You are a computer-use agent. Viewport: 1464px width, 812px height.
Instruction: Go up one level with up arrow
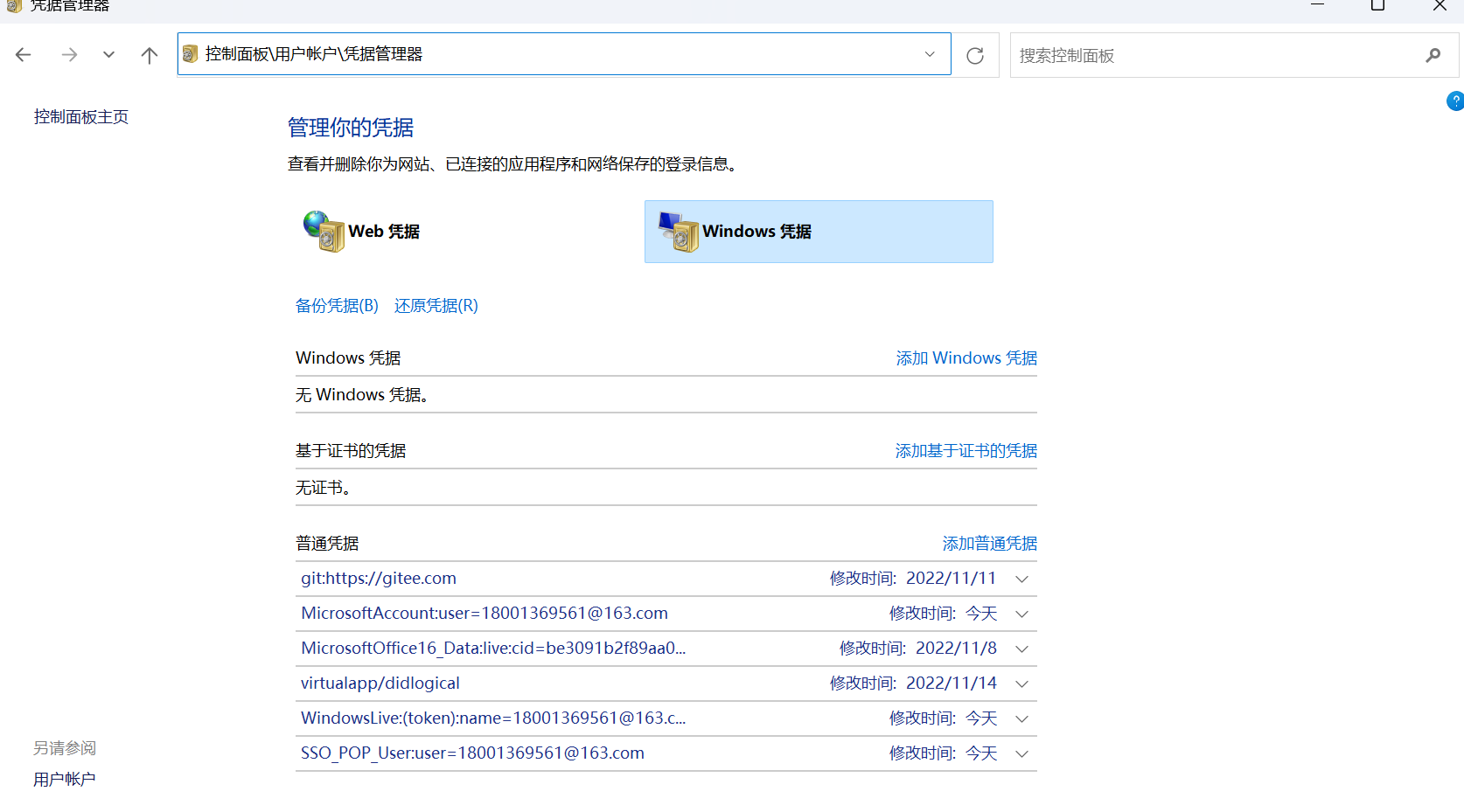coord(150,55)
